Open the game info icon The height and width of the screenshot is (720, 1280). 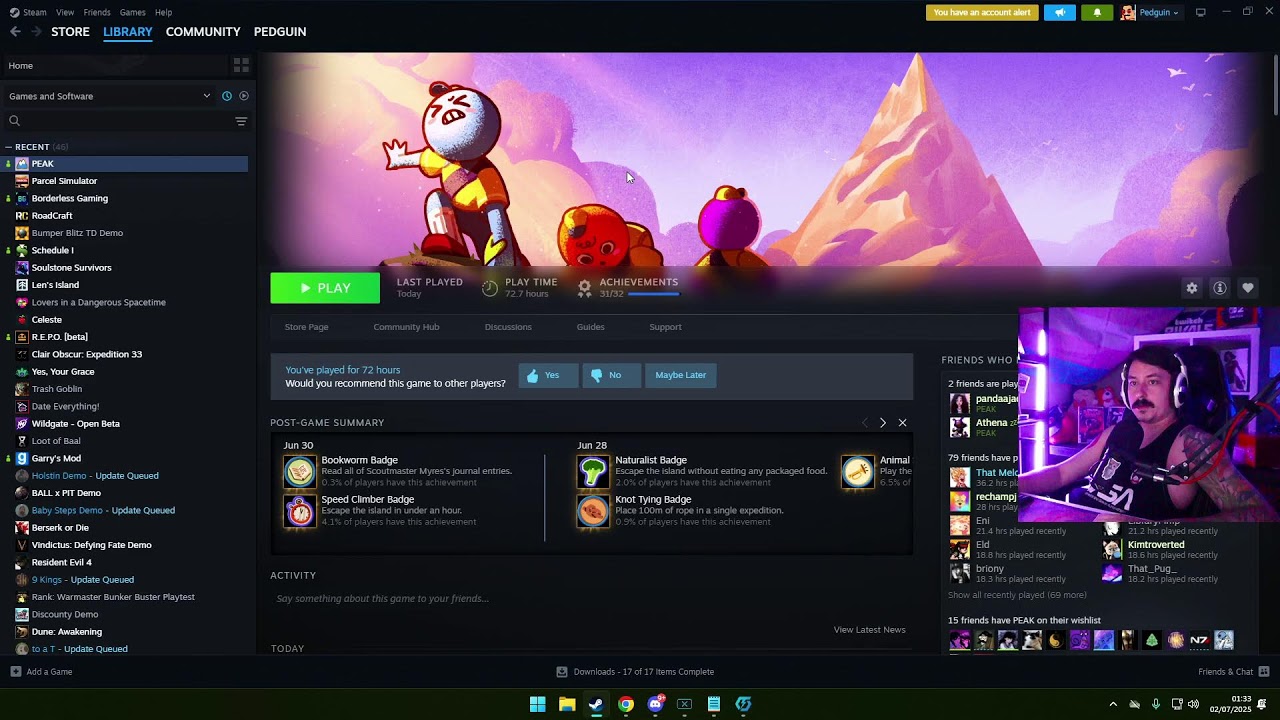(x=1220, y=288)
